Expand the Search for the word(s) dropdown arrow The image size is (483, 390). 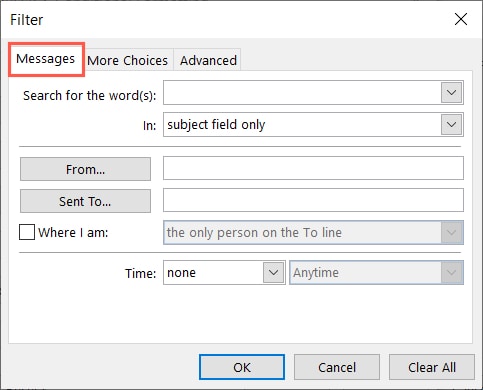452,92
